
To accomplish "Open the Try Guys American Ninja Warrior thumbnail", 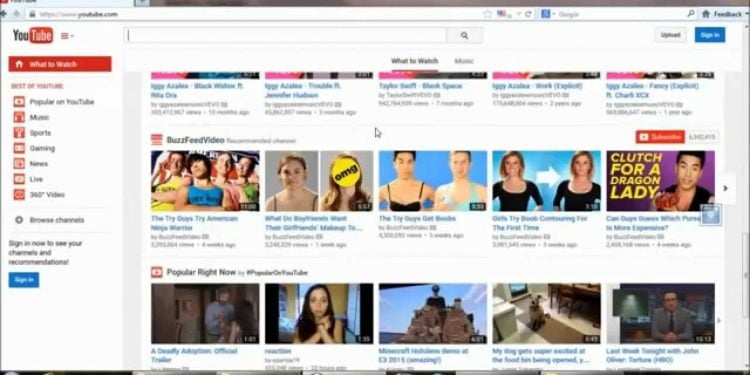I will pos(205,181).
